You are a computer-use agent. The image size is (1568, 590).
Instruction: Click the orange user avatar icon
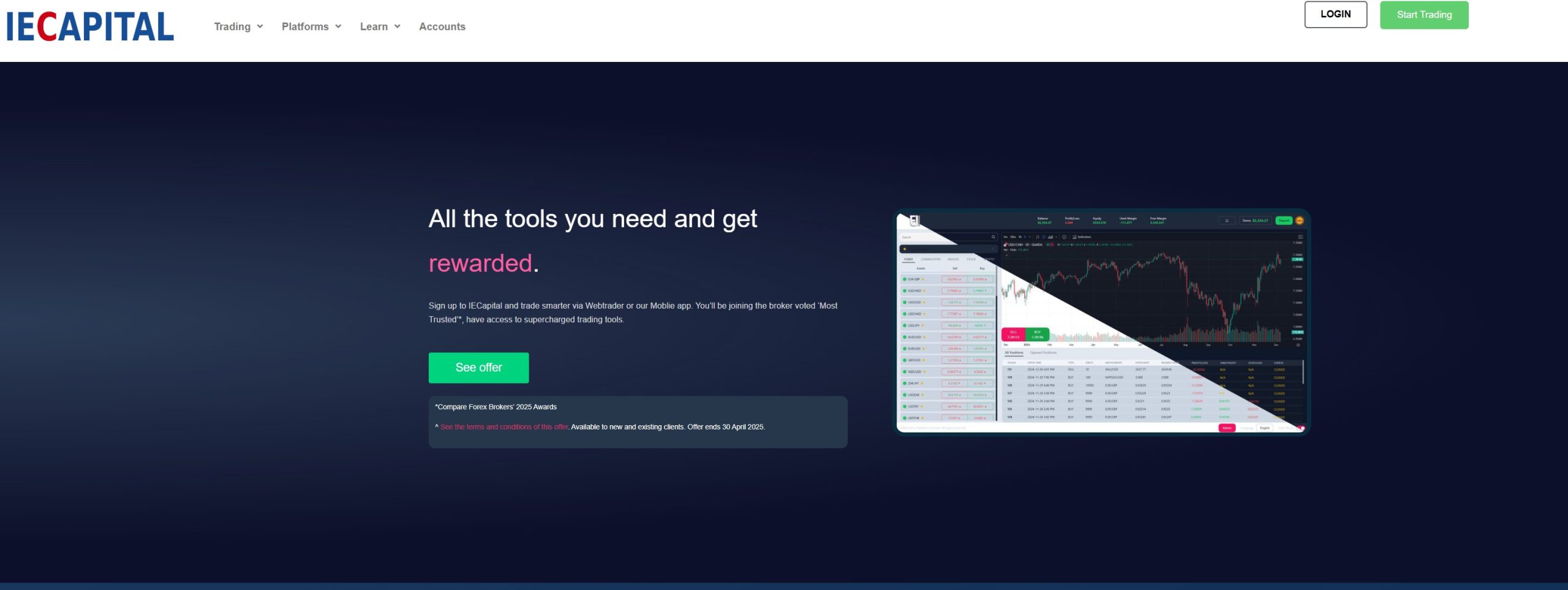pos(1299,221)
